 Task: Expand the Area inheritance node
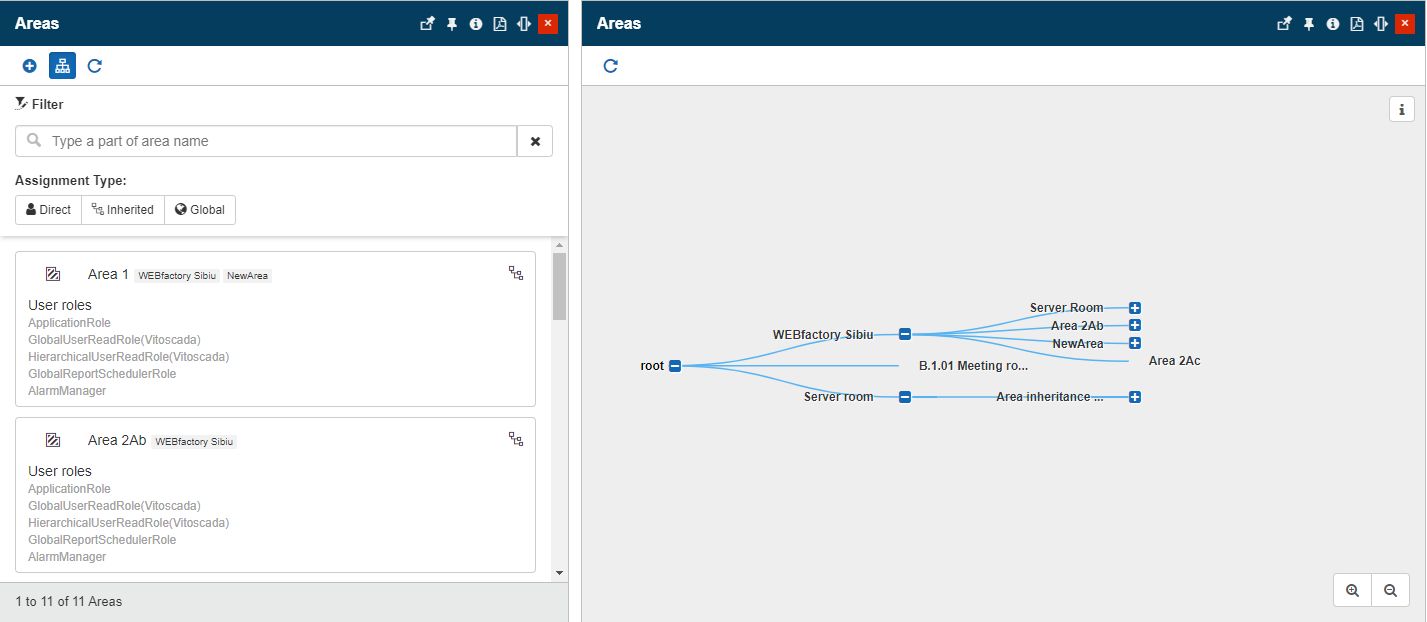coord(1135,397)
